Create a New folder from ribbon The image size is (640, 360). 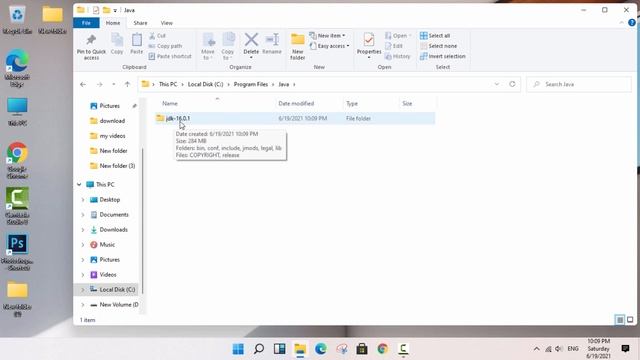[298, 46]
